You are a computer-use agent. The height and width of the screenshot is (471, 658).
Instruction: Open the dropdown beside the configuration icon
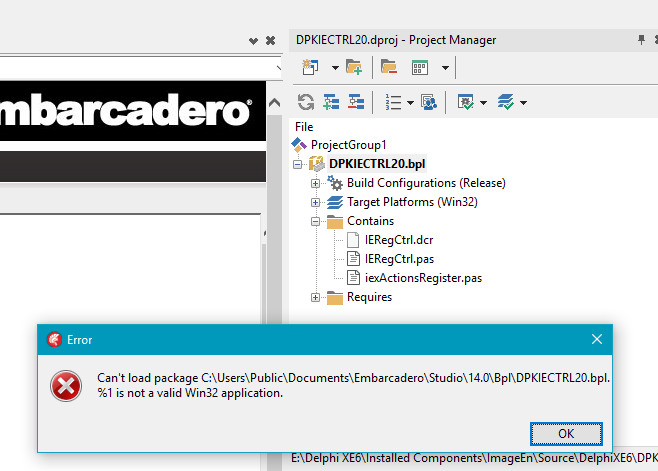(483, 102)
